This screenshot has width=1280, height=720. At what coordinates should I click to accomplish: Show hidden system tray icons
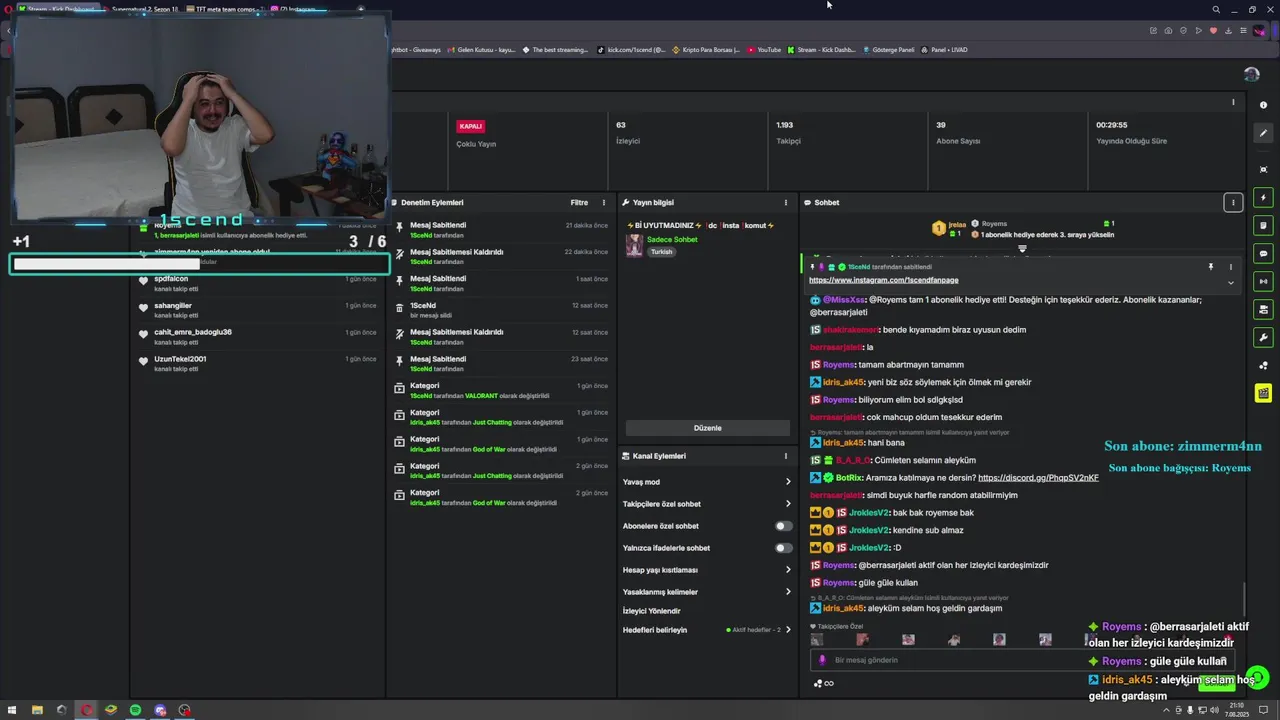[1166, 710]
